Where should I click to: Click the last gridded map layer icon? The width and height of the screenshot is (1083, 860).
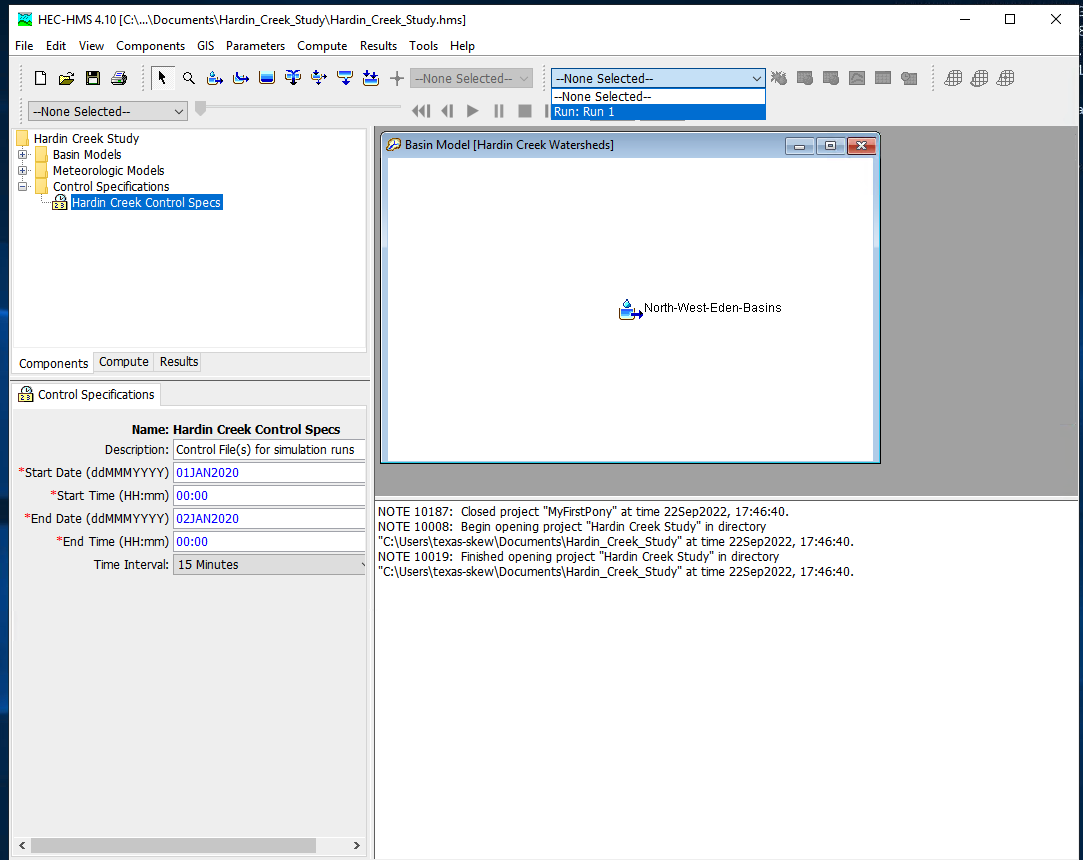pyautogui.click(x=1006, y=78)
